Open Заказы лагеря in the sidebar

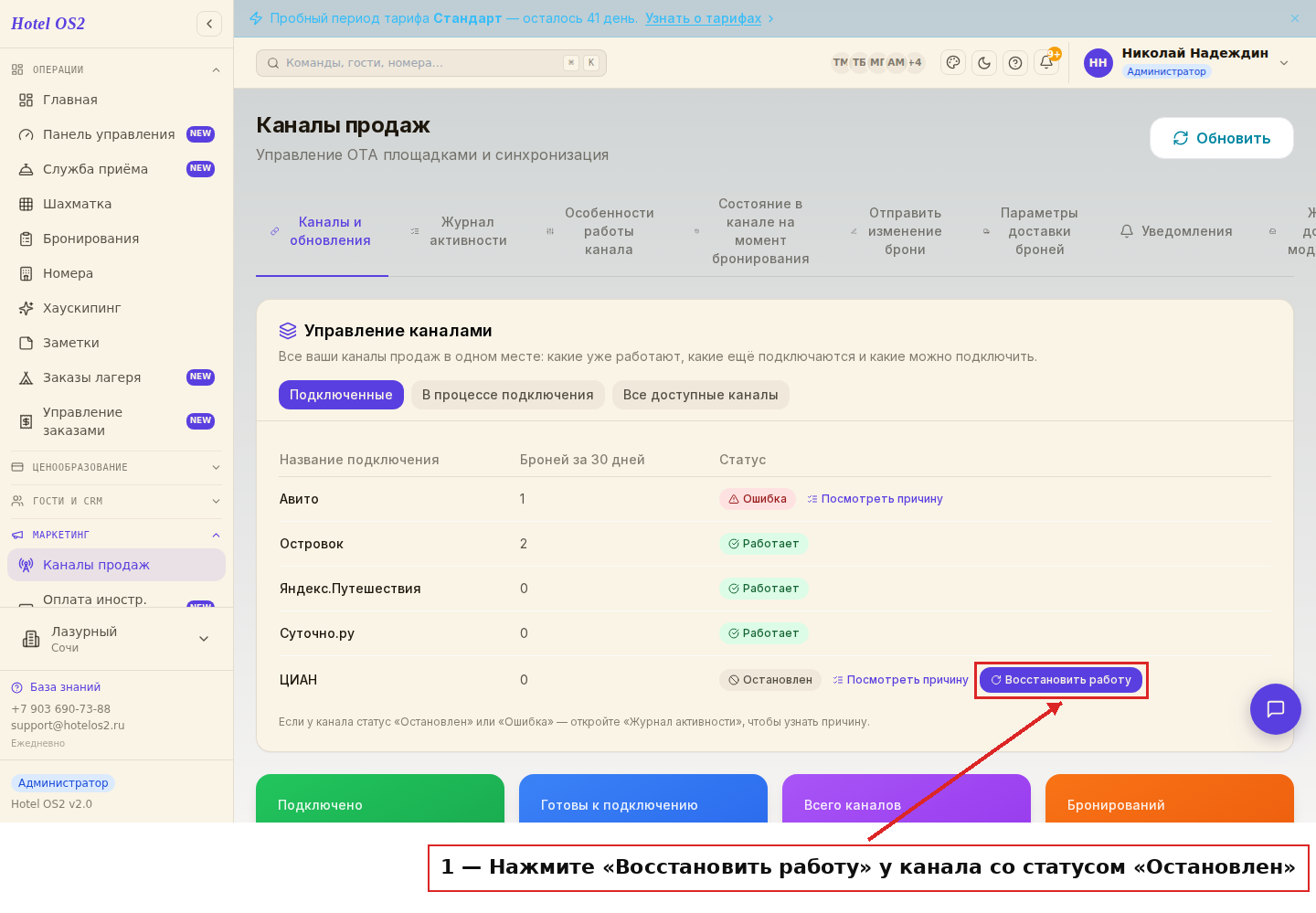coord(116,377)
